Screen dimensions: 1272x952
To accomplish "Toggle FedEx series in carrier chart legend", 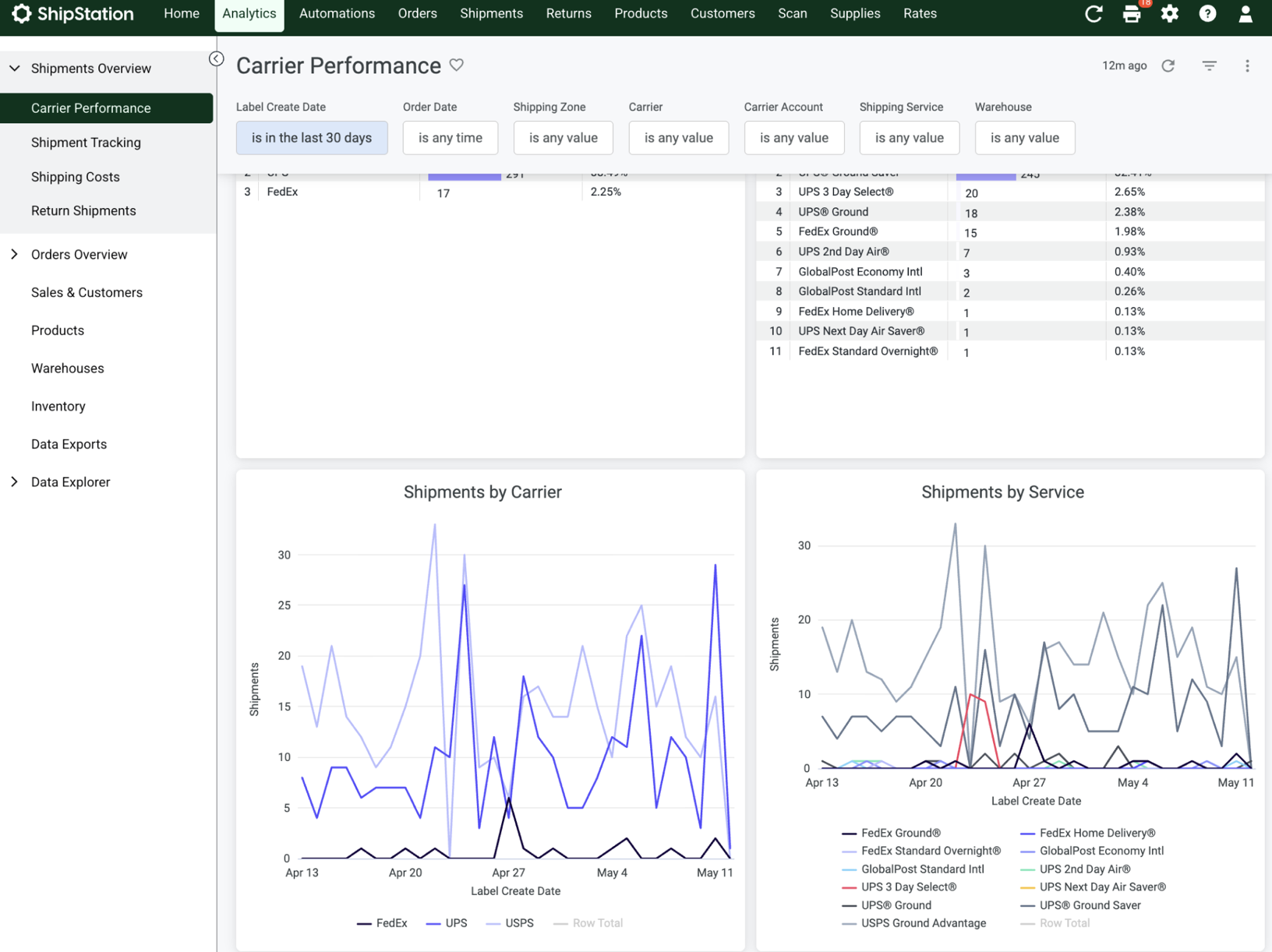I will click(x=382, y=923).
